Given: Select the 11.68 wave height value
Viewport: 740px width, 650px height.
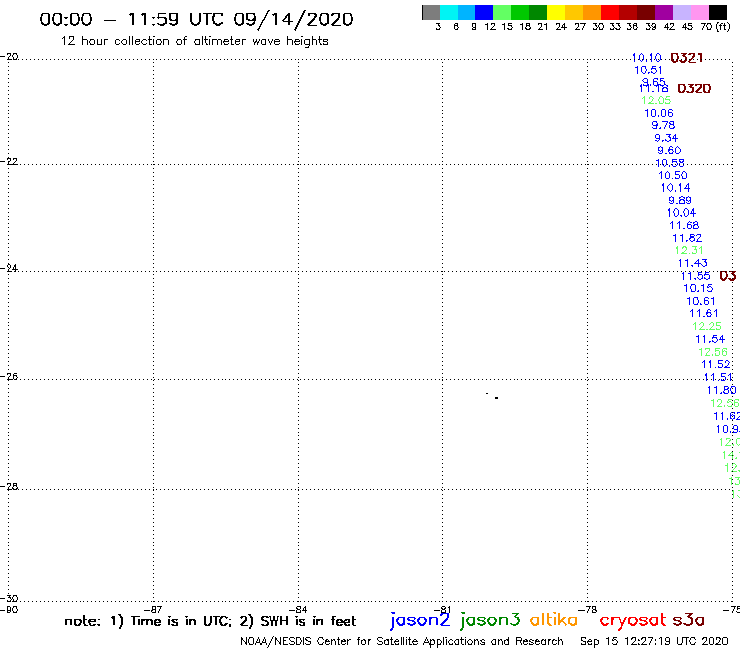Looking at the screenshot, I should point(684,226).
